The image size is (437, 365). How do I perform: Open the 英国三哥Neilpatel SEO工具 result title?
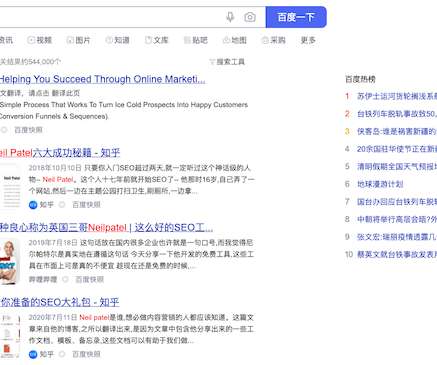click(x=106, y=228)
